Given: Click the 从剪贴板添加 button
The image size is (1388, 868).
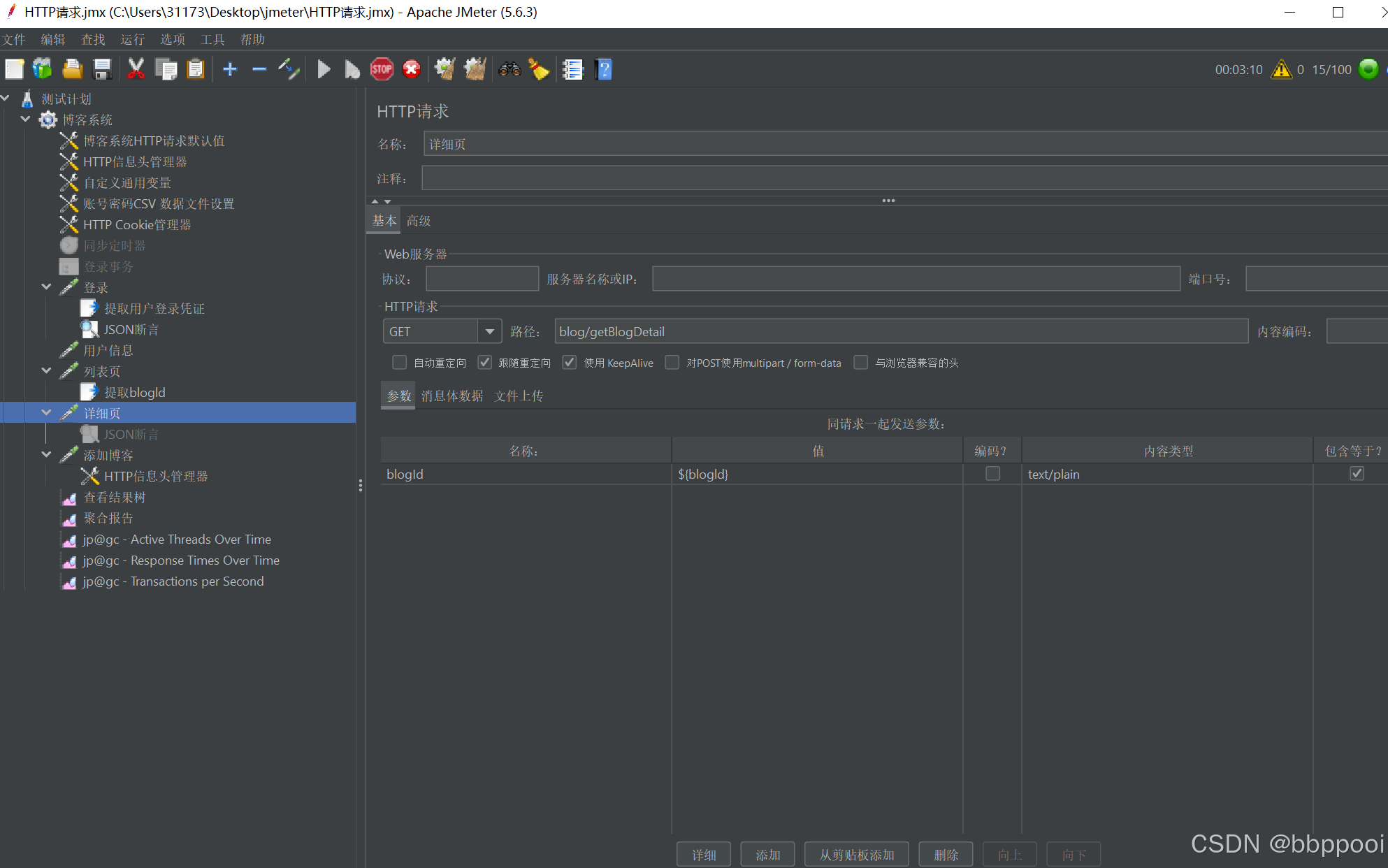Looking at the screenshot, I should (x=856, y=855).
